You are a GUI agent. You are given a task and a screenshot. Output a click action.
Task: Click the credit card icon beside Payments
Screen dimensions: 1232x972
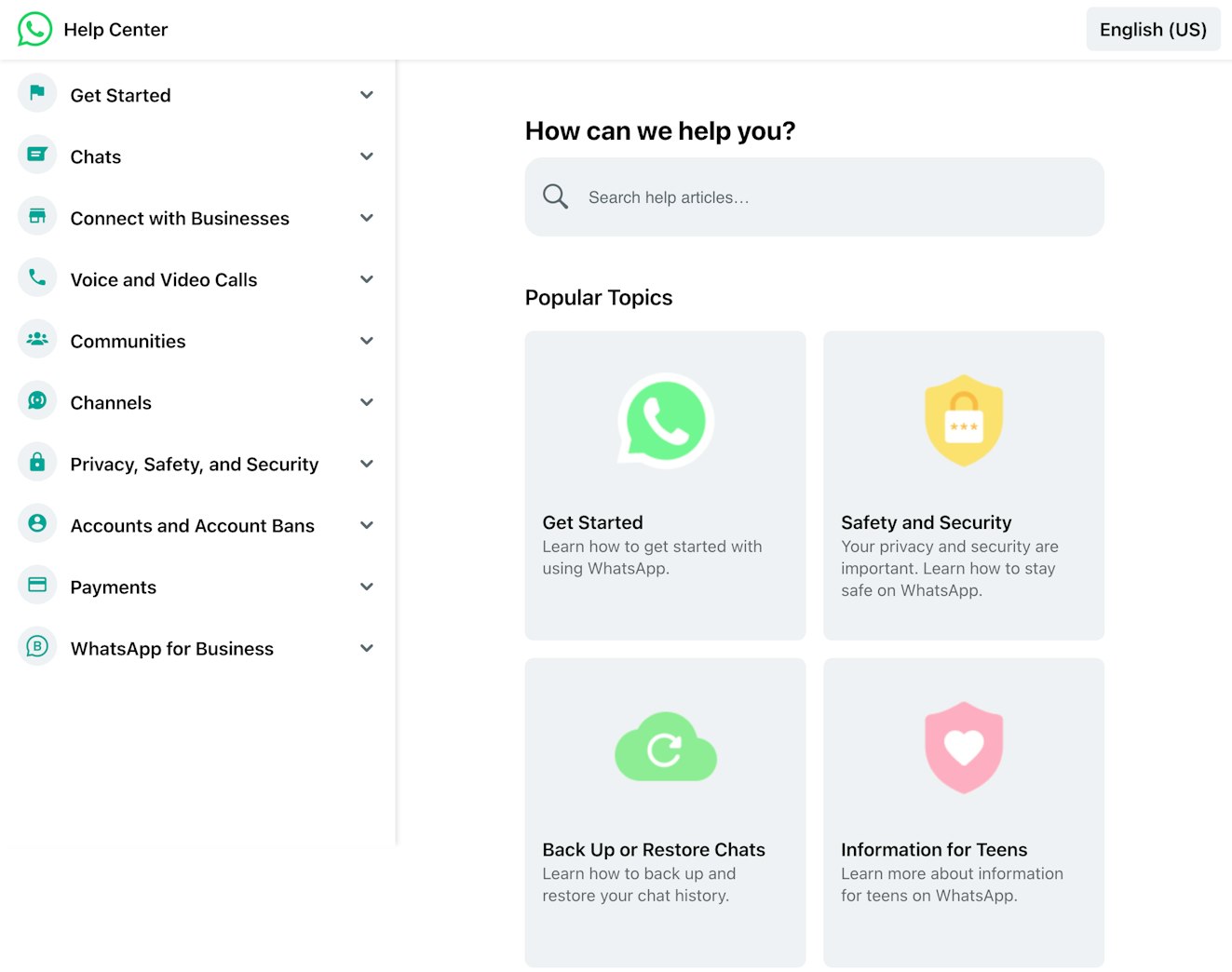(x=37, y=585)
